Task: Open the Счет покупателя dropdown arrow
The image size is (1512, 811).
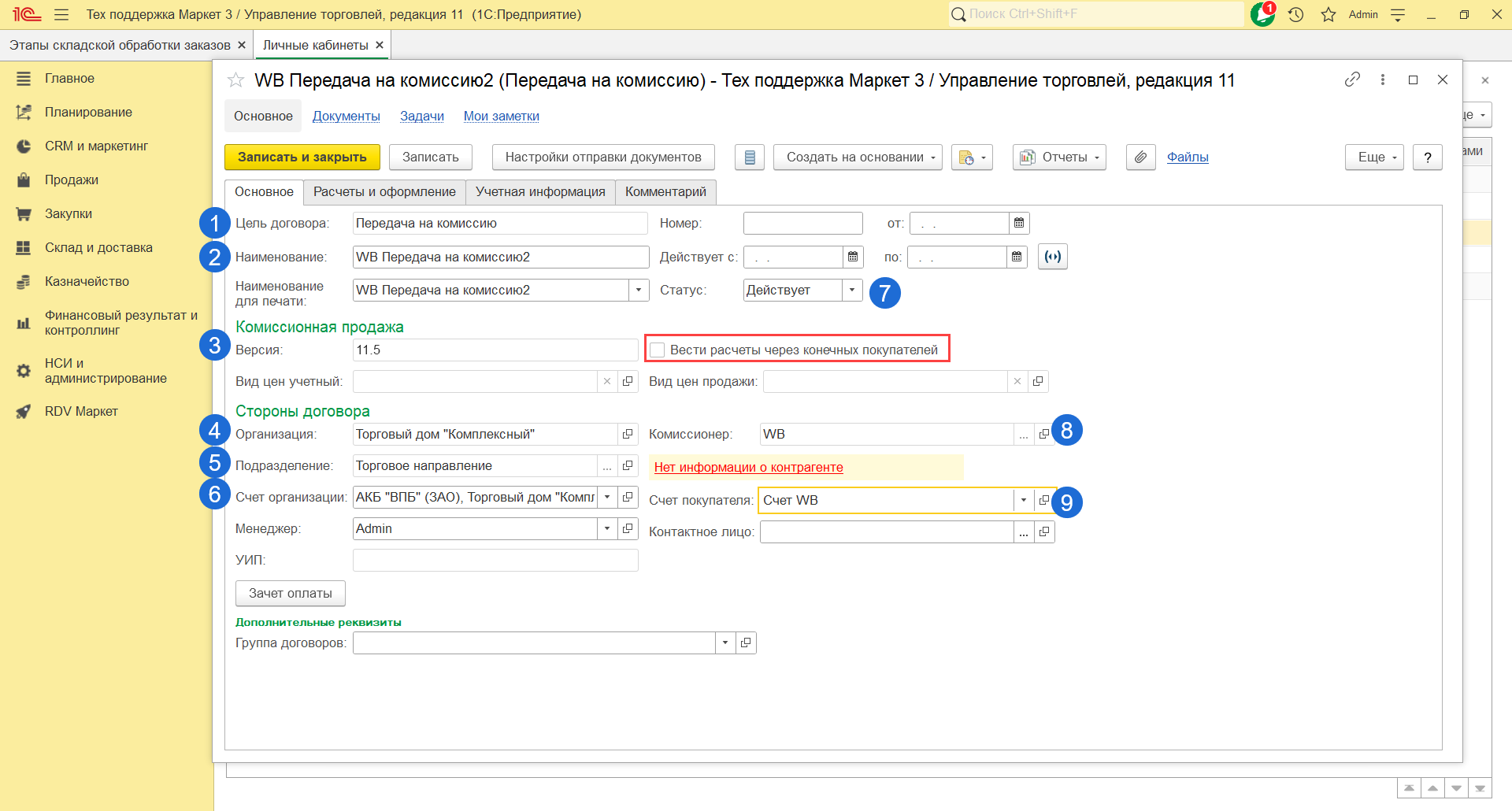Action: coord(1023,501)
